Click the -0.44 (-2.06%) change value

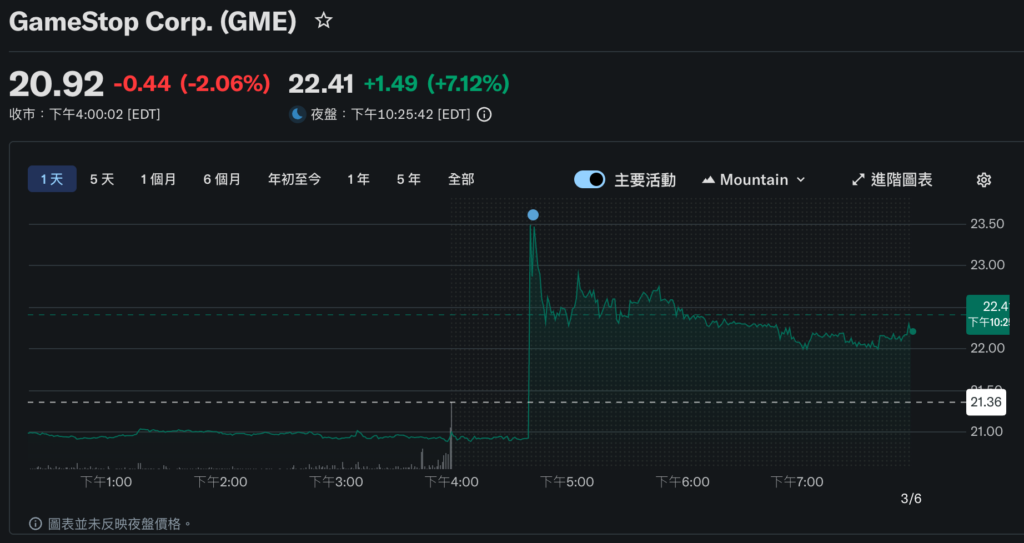point(192,84)
